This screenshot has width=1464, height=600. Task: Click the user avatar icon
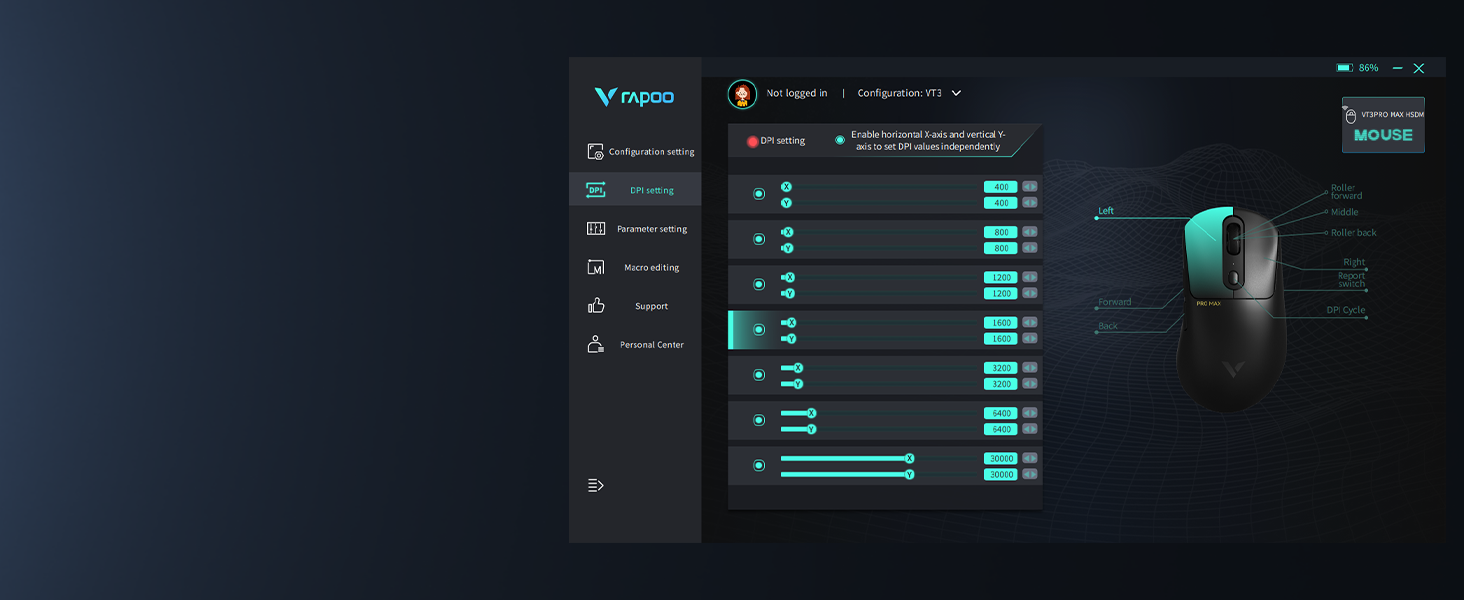pyautogui.click(x=742, y=94)
